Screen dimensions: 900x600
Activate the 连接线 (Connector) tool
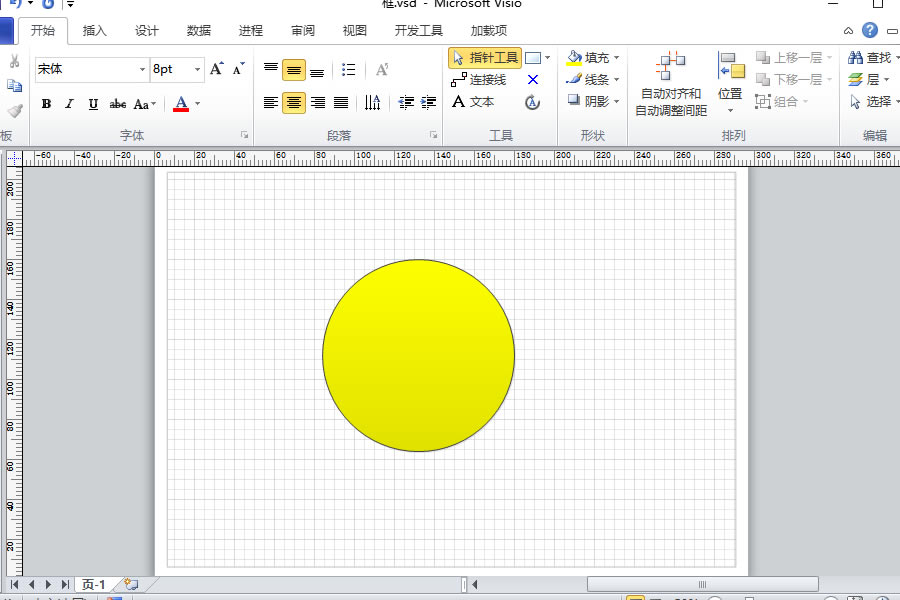pyautogui.click(x=483, y=79)
